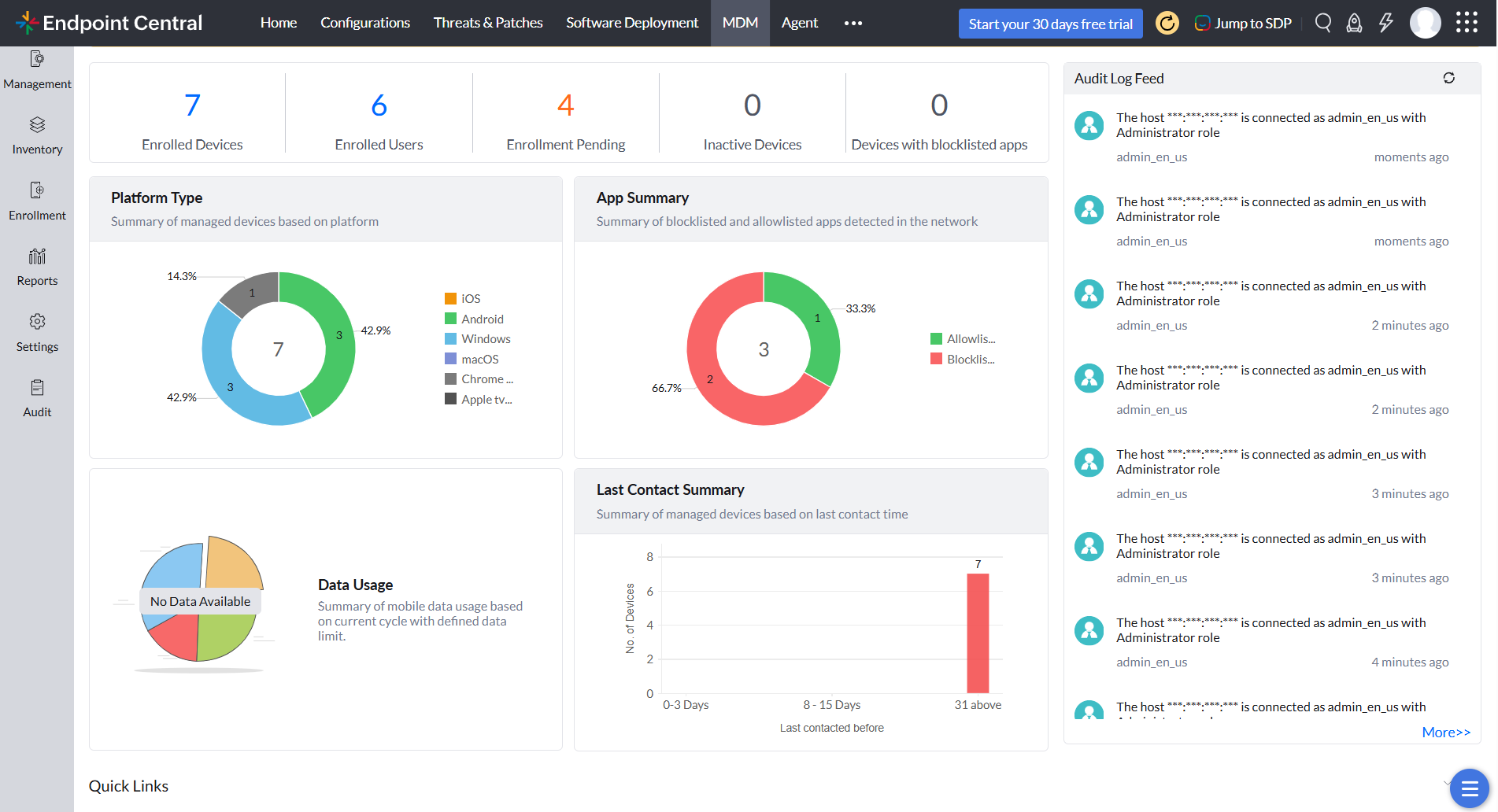This screenshot has height=812, width=1498.
Task: Toggle the Android legend swatch
Action: 451,319
